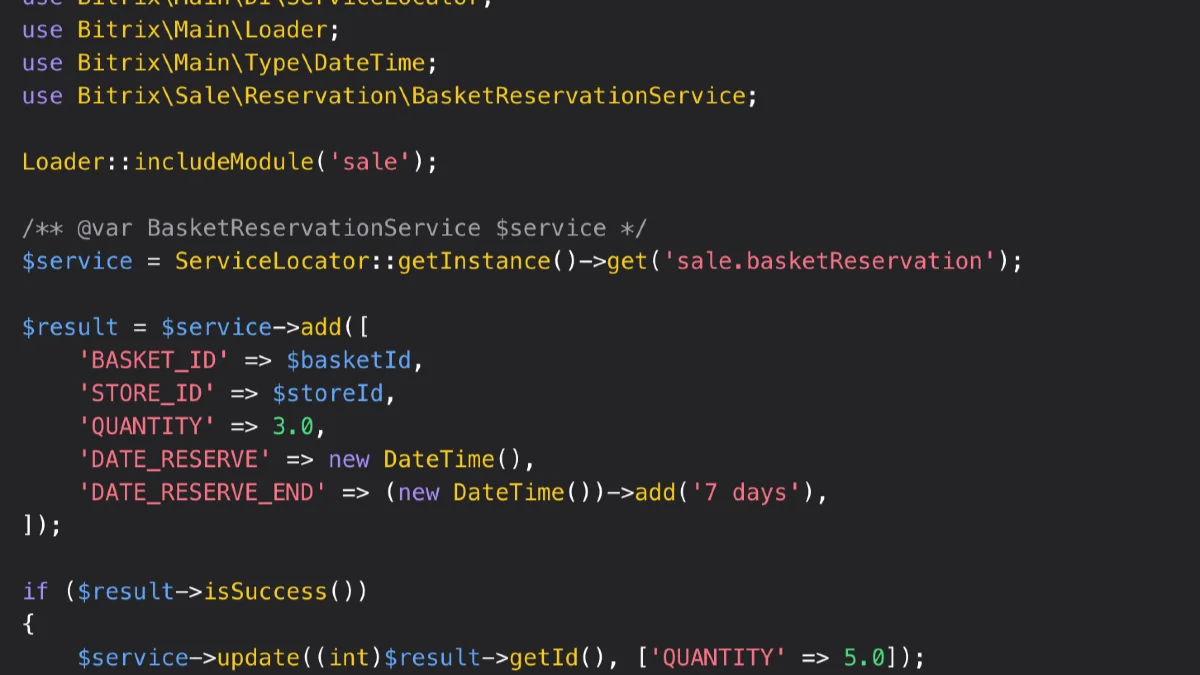Click the value '3.0' for QUANTITY
Screen dimensions: 1200x675
pyautogui.click(x=293, y=426)
